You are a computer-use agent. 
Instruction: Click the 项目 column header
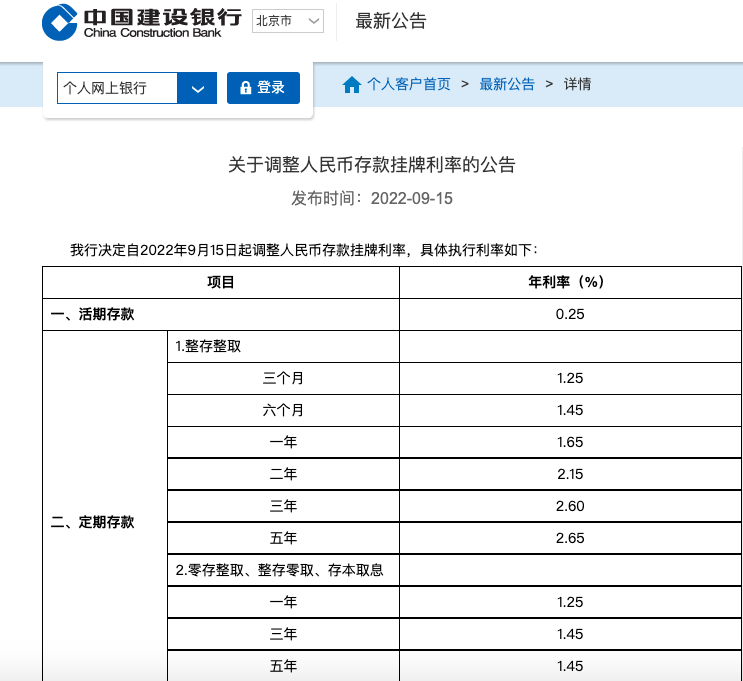[x=221, y=282]
